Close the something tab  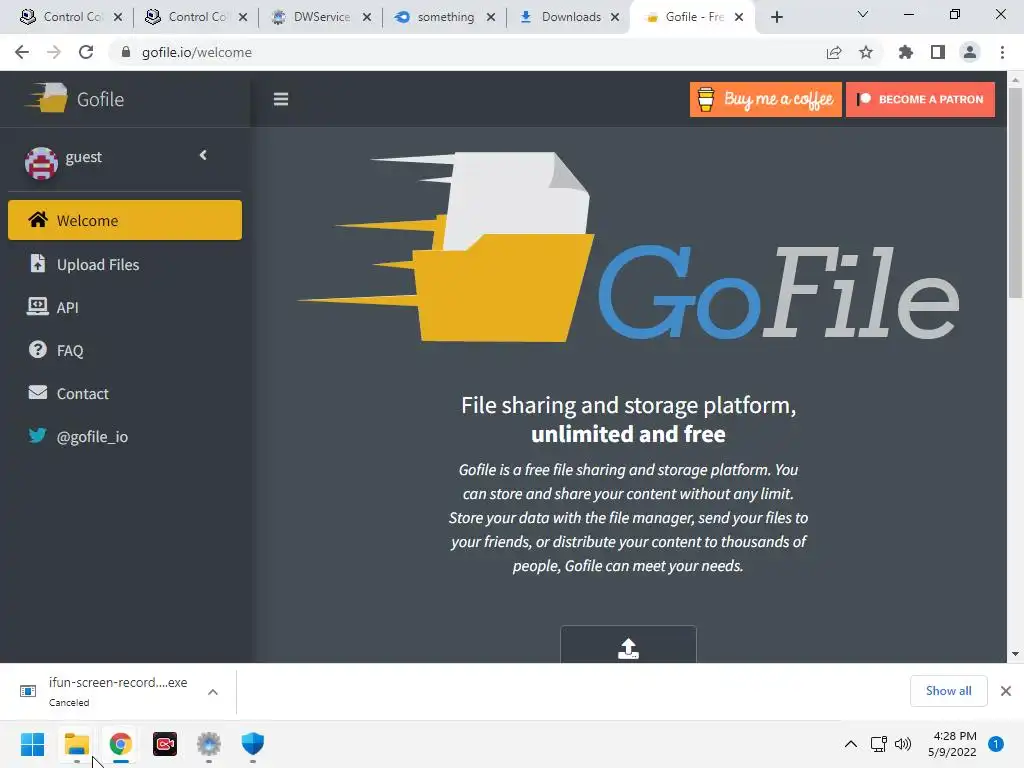click(491, 17)
